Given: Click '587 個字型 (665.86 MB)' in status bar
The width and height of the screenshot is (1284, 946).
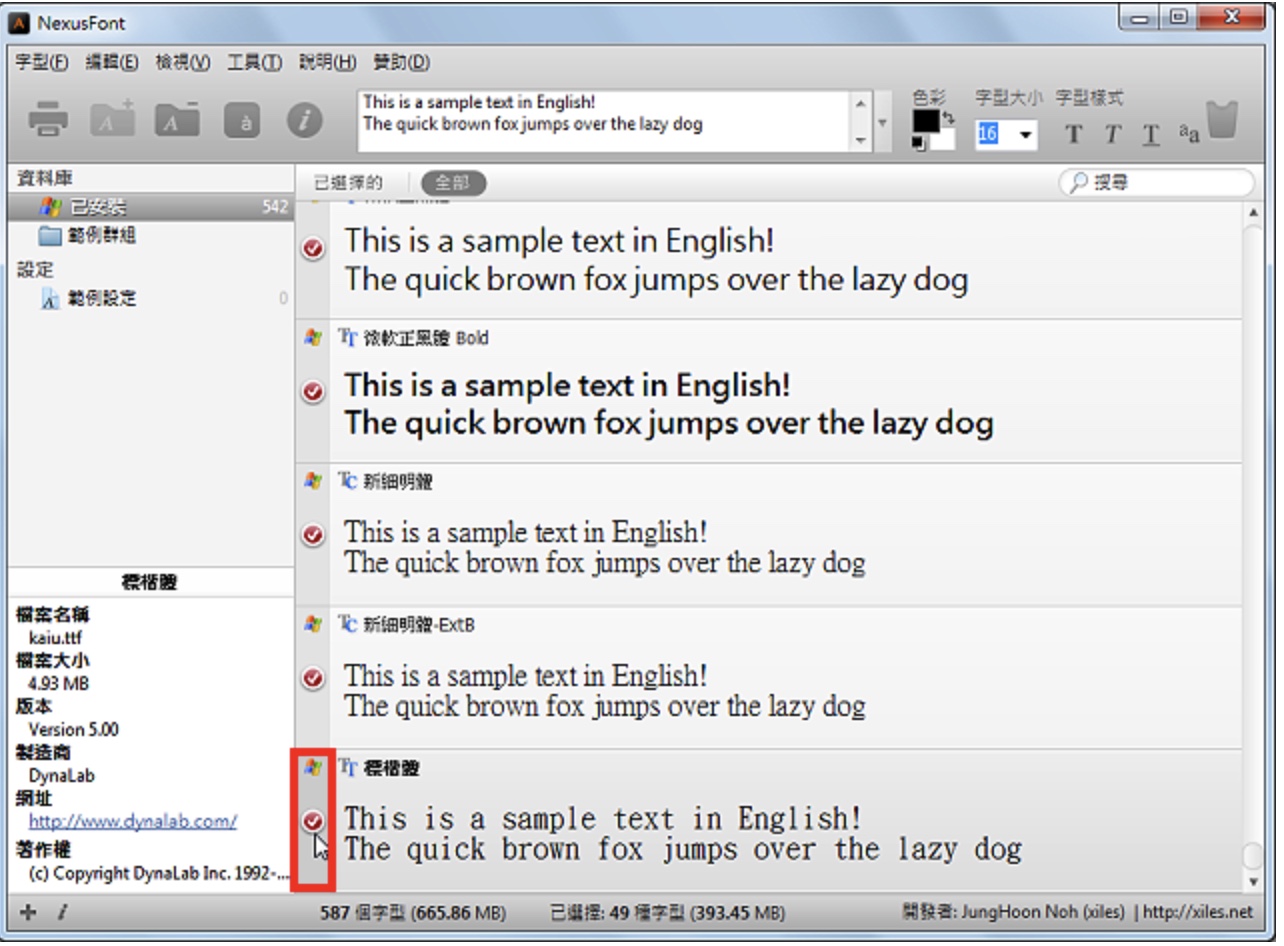Looking at the screenshot, I should (413, 912).
